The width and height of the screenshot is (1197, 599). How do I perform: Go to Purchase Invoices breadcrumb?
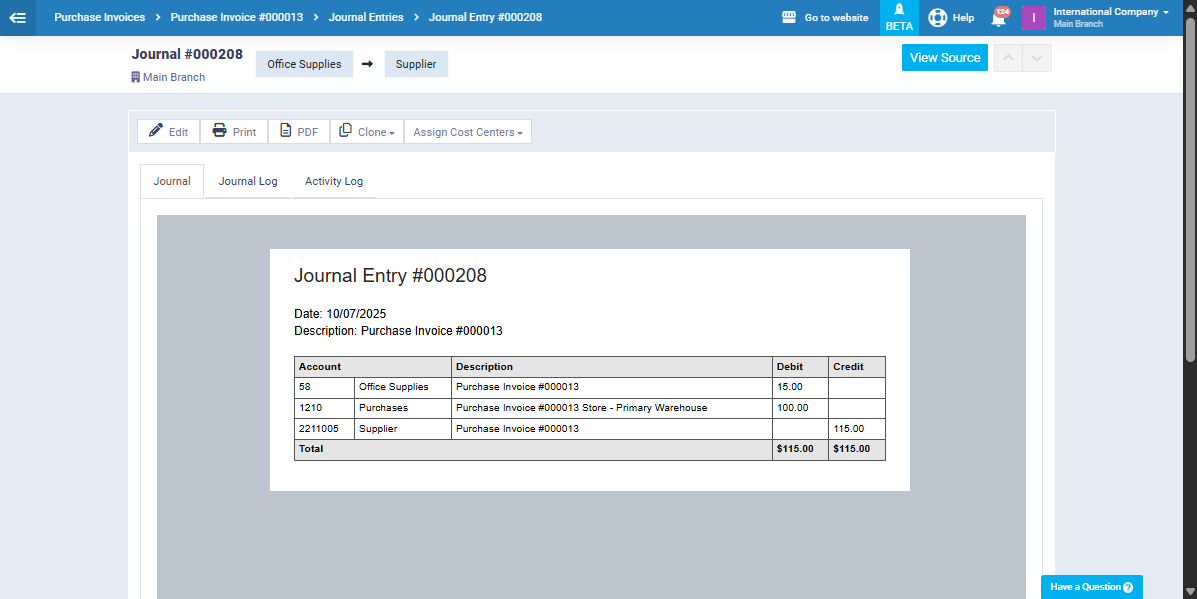99,18
